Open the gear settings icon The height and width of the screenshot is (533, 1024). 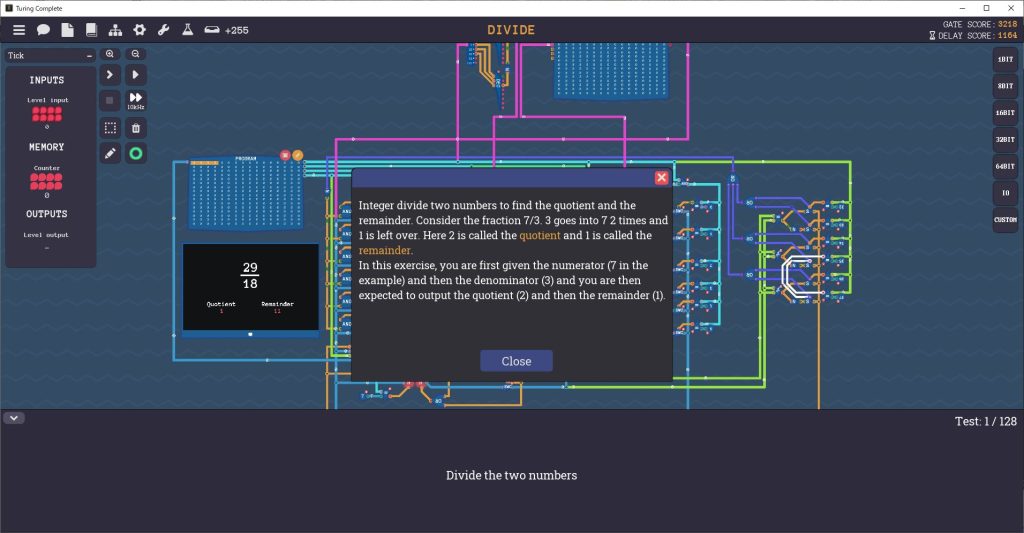pos(140,30)
